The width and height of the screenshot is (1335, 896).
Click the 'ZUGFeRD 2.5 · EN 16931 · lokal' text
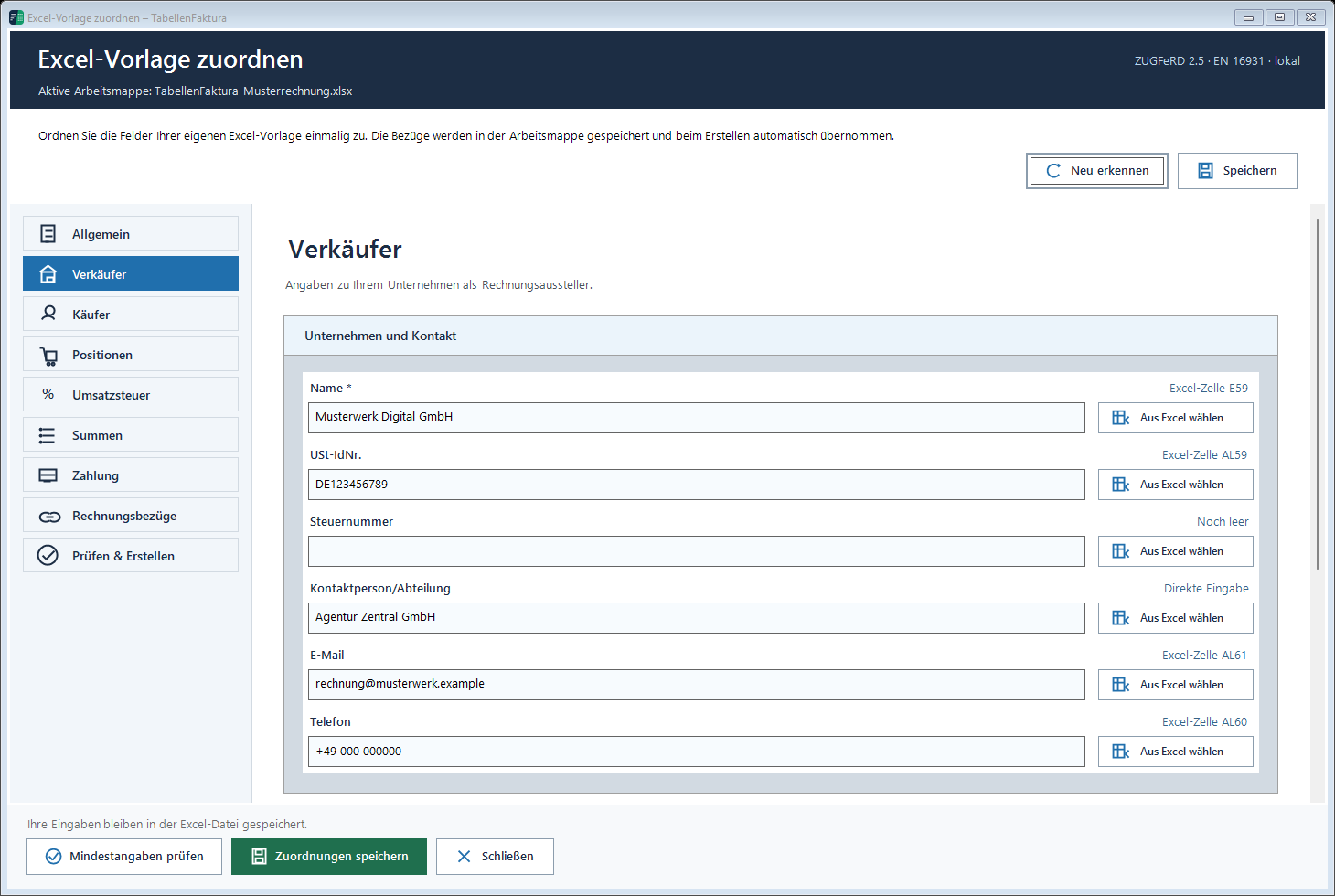click(x=1217, y=61)
